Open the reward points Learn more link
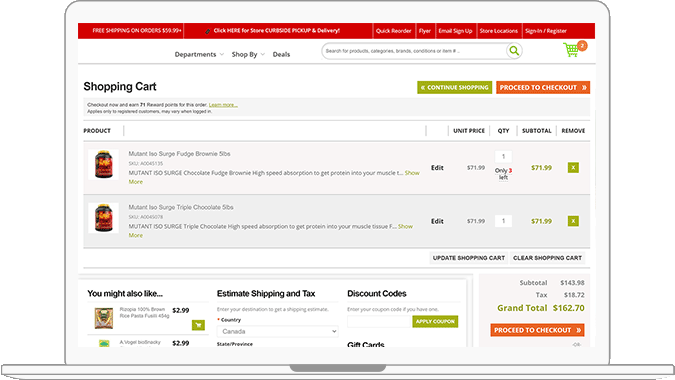This screenshot has height=380, width=675. (223, 105)
